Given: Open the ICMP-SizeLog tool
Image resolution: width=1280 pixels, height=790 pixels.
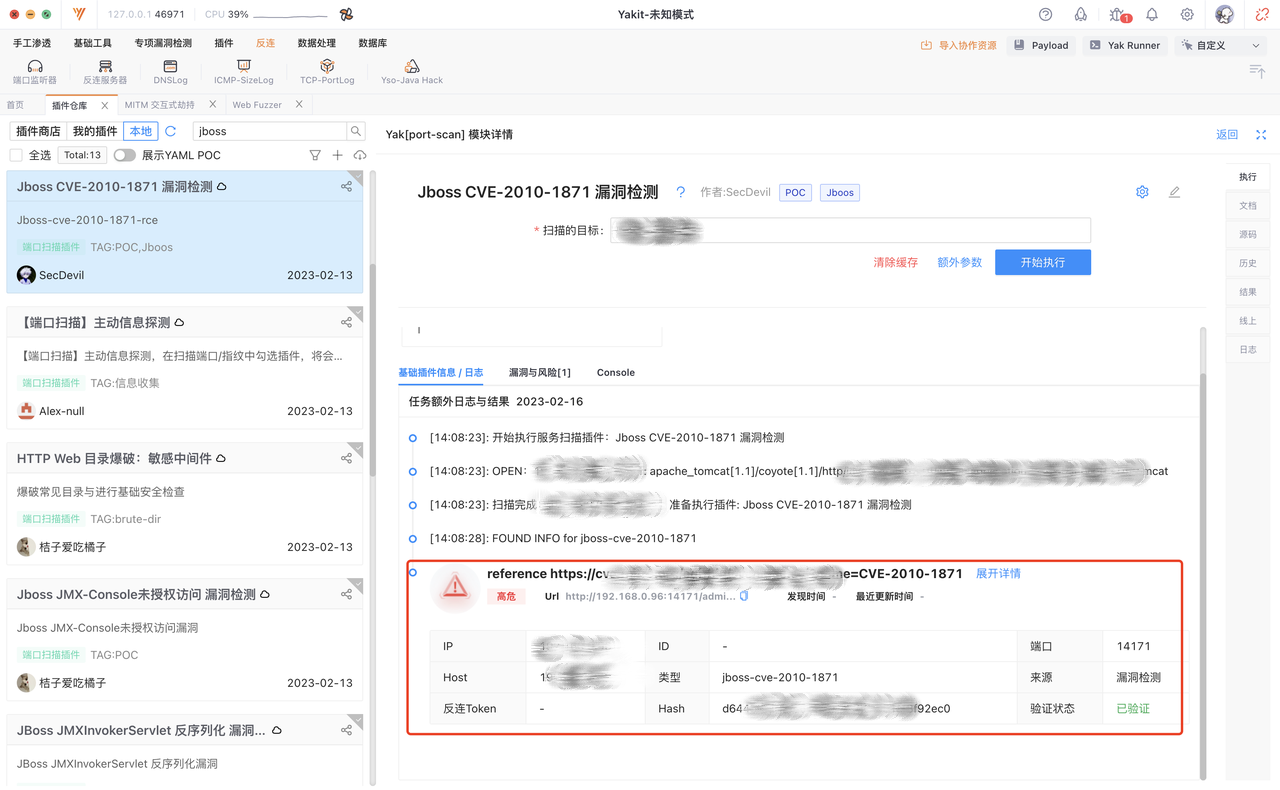Looking at the screenshot, I should 244,72.
